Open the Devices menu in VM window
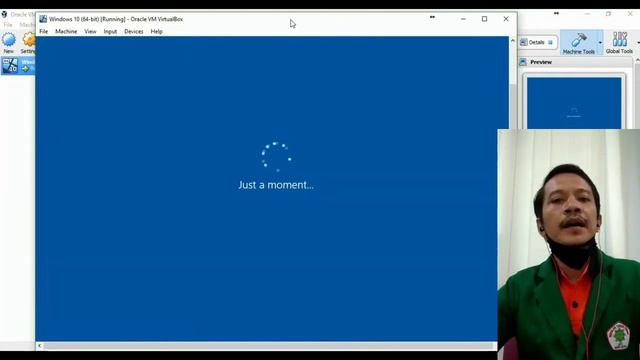The image size is (640, 360). coord(133,31)
